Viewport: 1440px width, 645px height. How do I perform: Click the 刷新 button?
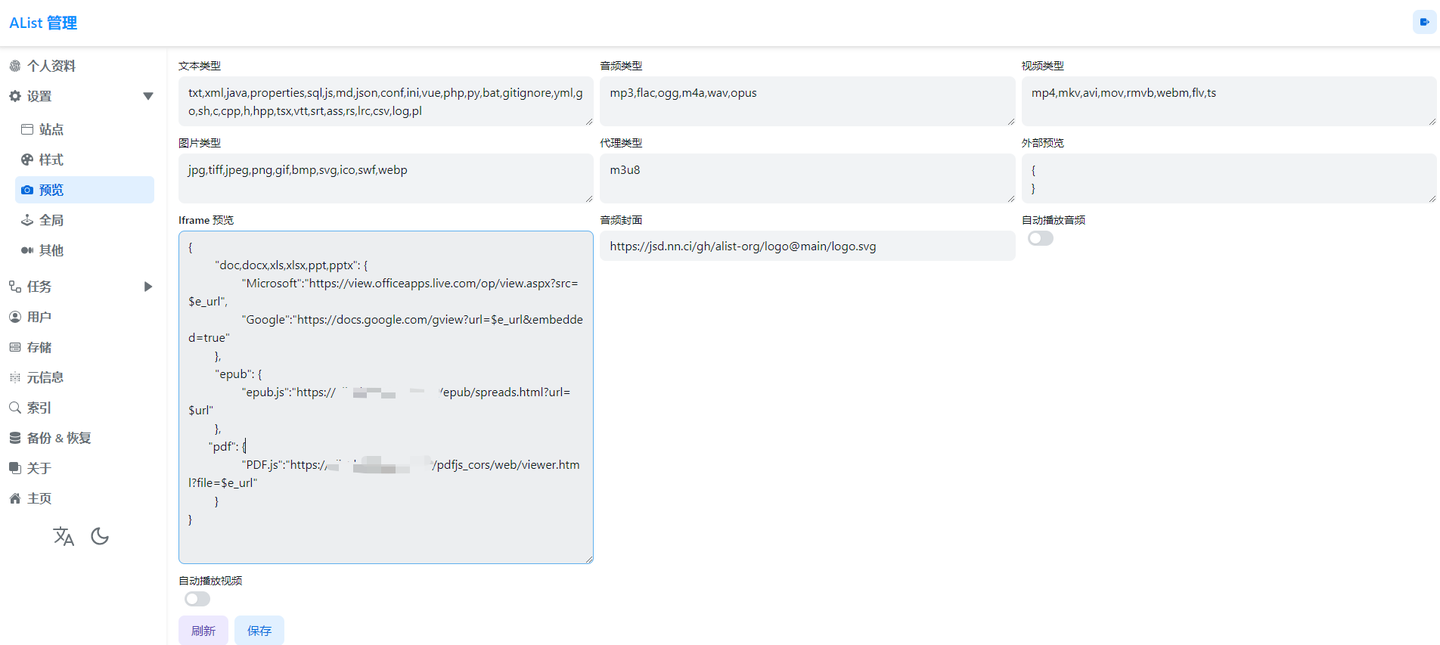point(203,631)
